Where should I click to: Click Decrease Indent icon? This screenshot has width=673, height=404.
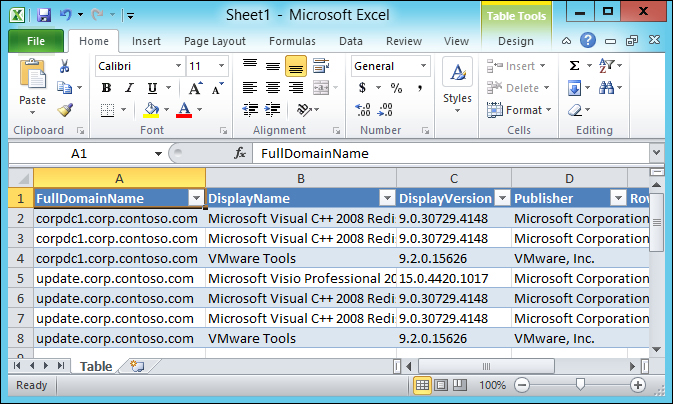(x=250, y=110)
